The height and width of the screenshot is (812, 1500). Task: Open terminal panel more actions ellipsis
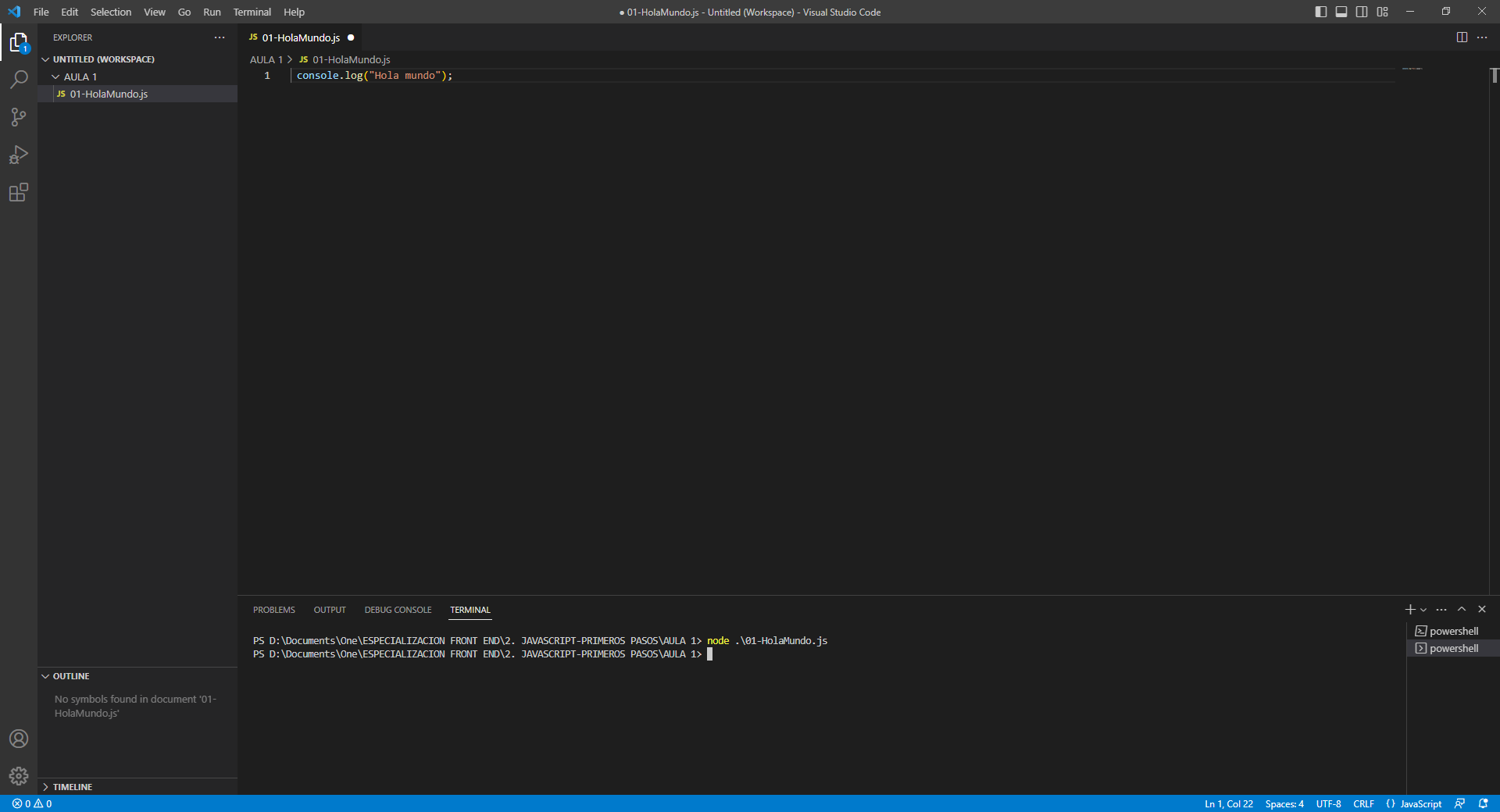coord(1441,609)
